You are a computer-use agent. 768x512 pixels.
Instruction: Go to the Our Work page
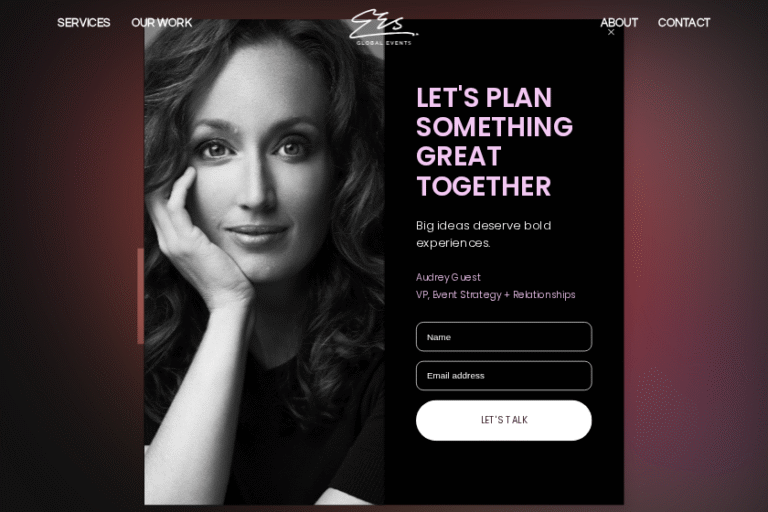pyautogui.click(x=162, y=23)
